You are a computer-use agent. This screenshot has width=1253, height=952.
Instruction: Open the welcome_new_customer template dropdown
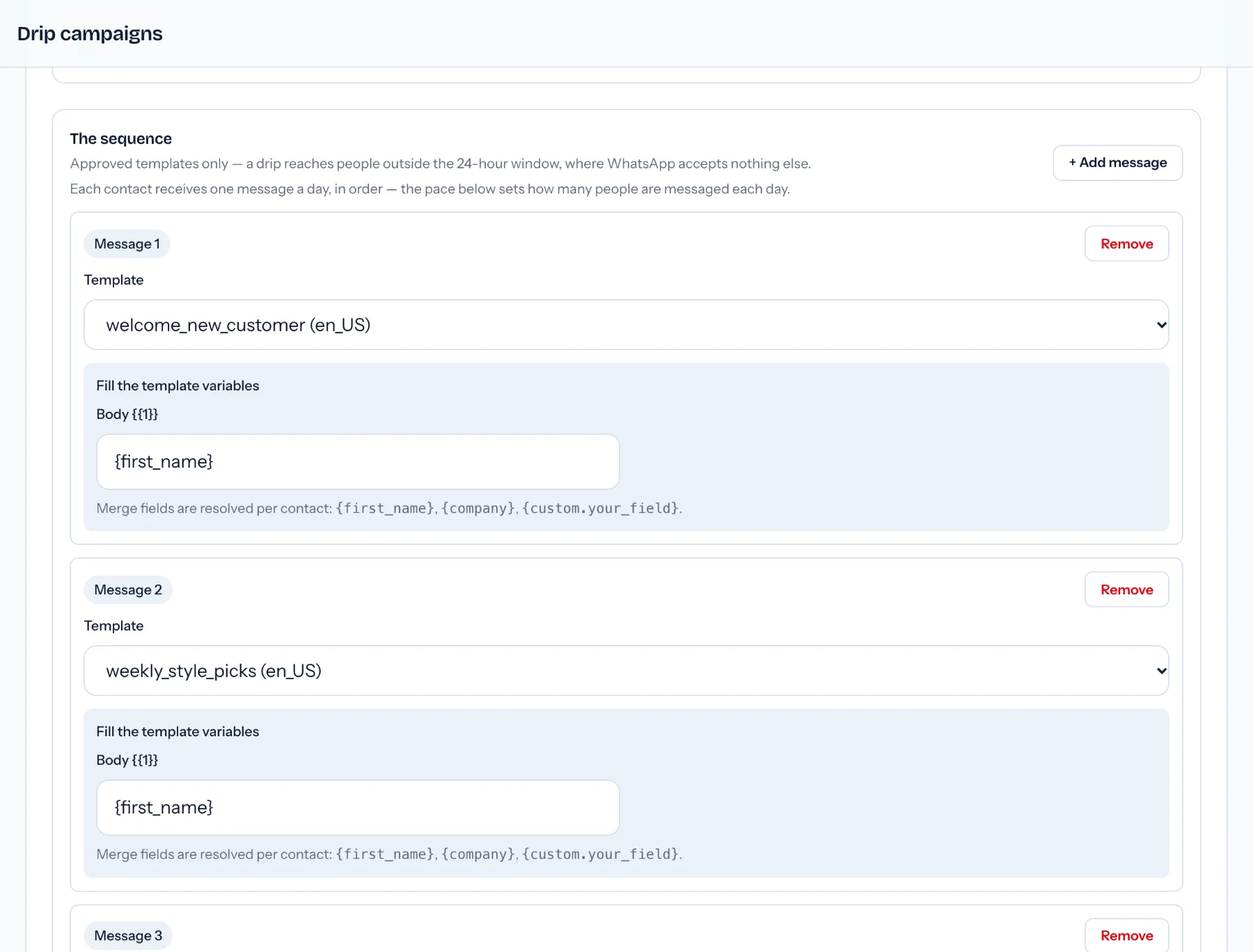click(626, 325)
